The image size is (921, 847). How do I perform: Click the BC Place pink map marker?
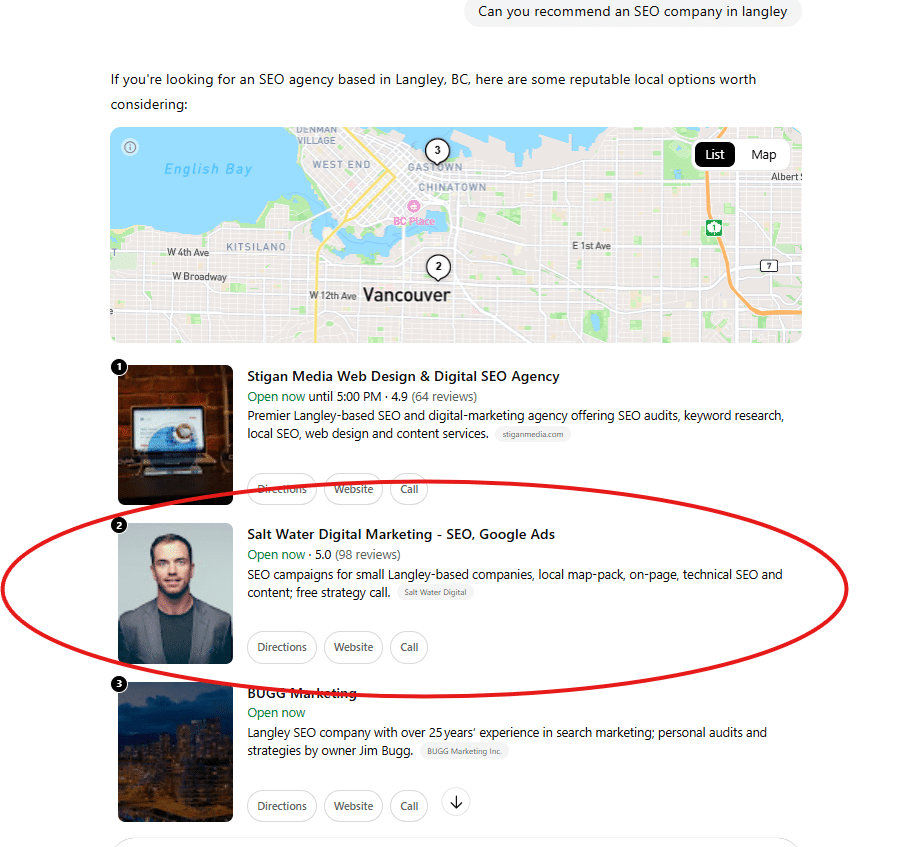pos(414,206)
